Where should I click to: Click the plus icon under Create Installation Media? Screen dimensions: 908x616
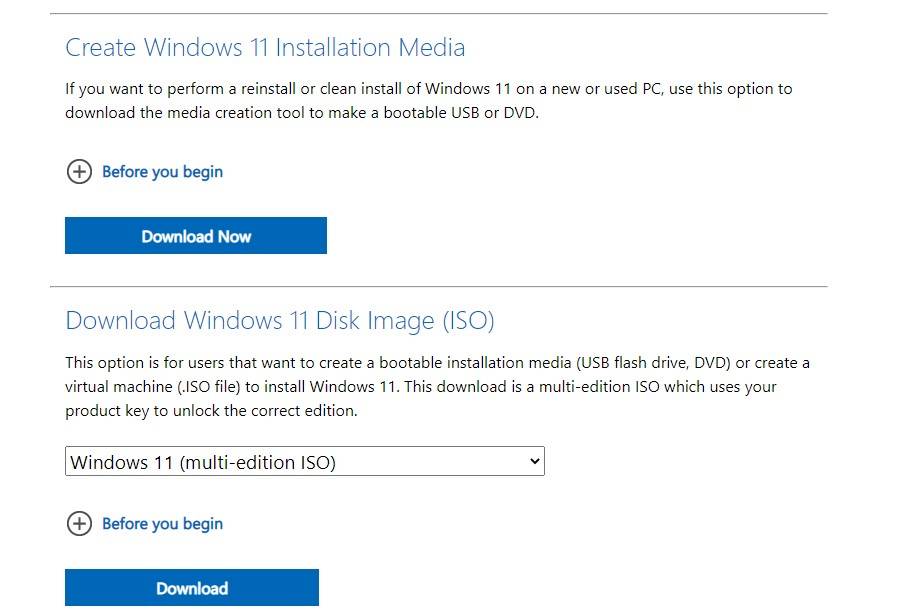pyautogui.click(x=78, y=172)
